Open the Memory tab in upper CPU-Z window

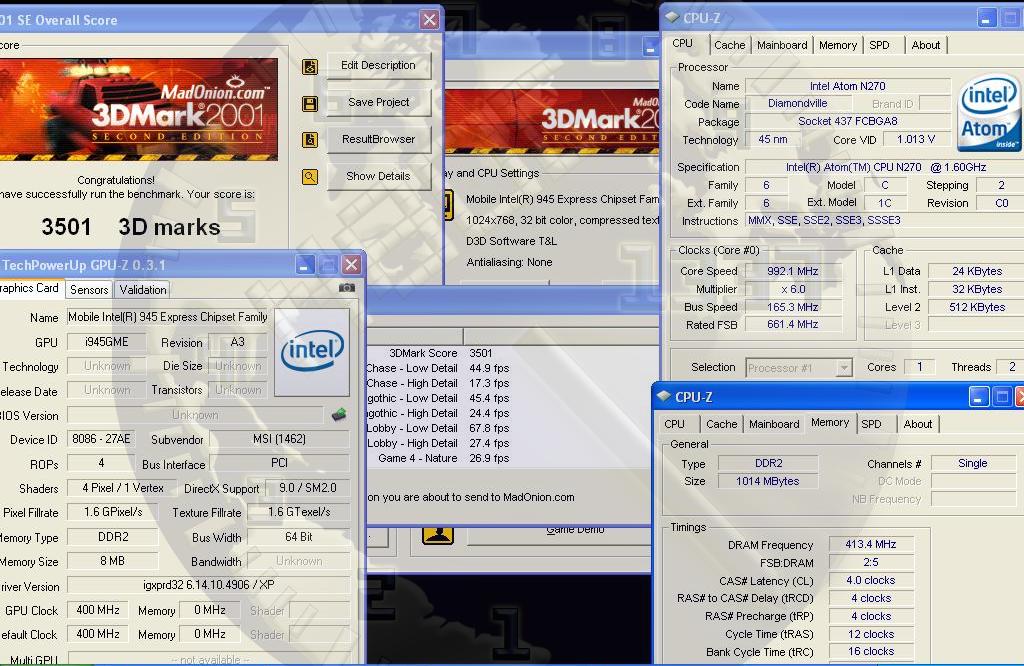pyautogui.click(x=838, y=45)
